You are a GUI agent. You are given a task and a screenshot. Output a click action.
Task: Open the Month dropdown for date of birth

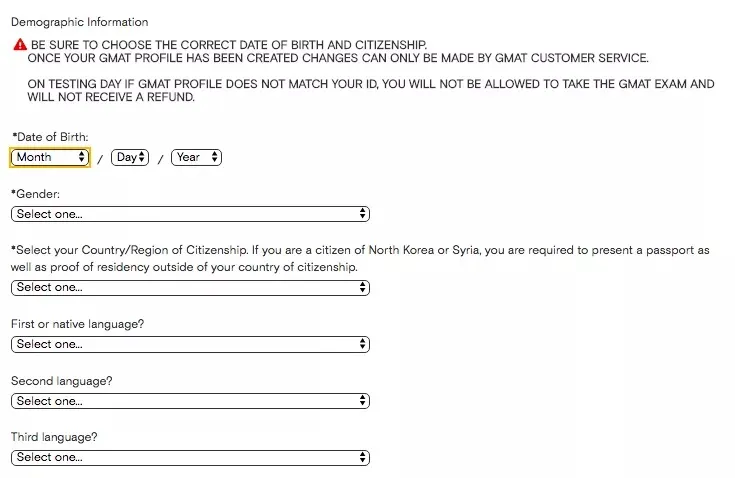[x=50, y=157]
